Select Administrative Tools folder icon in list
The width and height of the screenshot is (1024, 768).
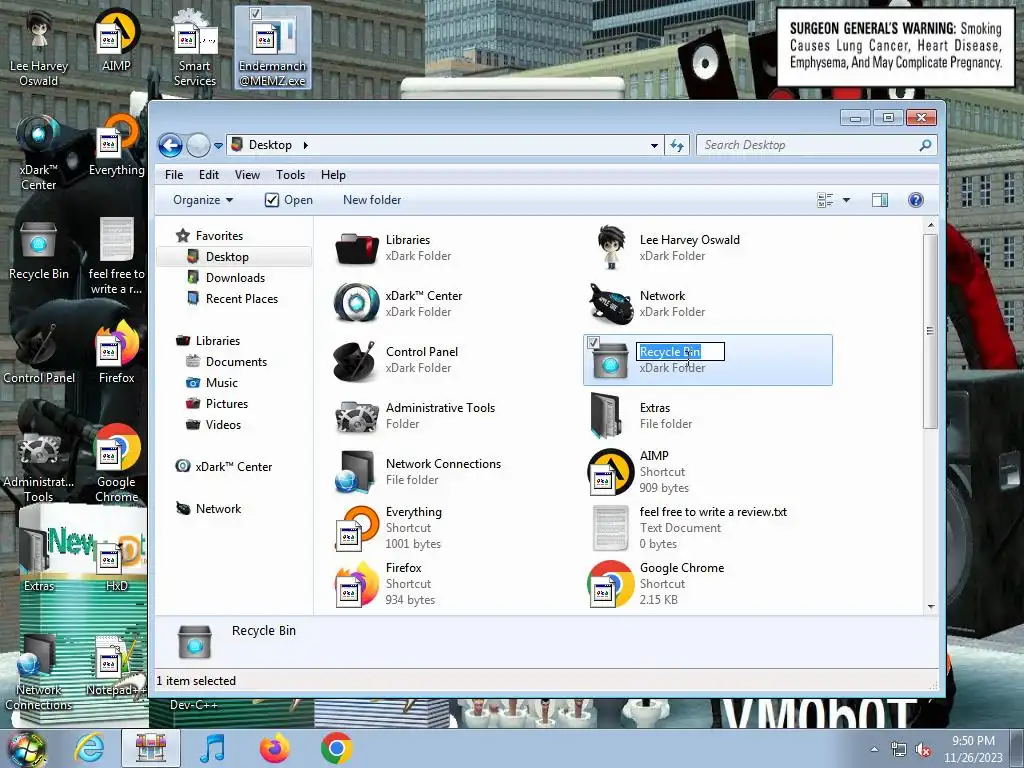coord(356,416)
